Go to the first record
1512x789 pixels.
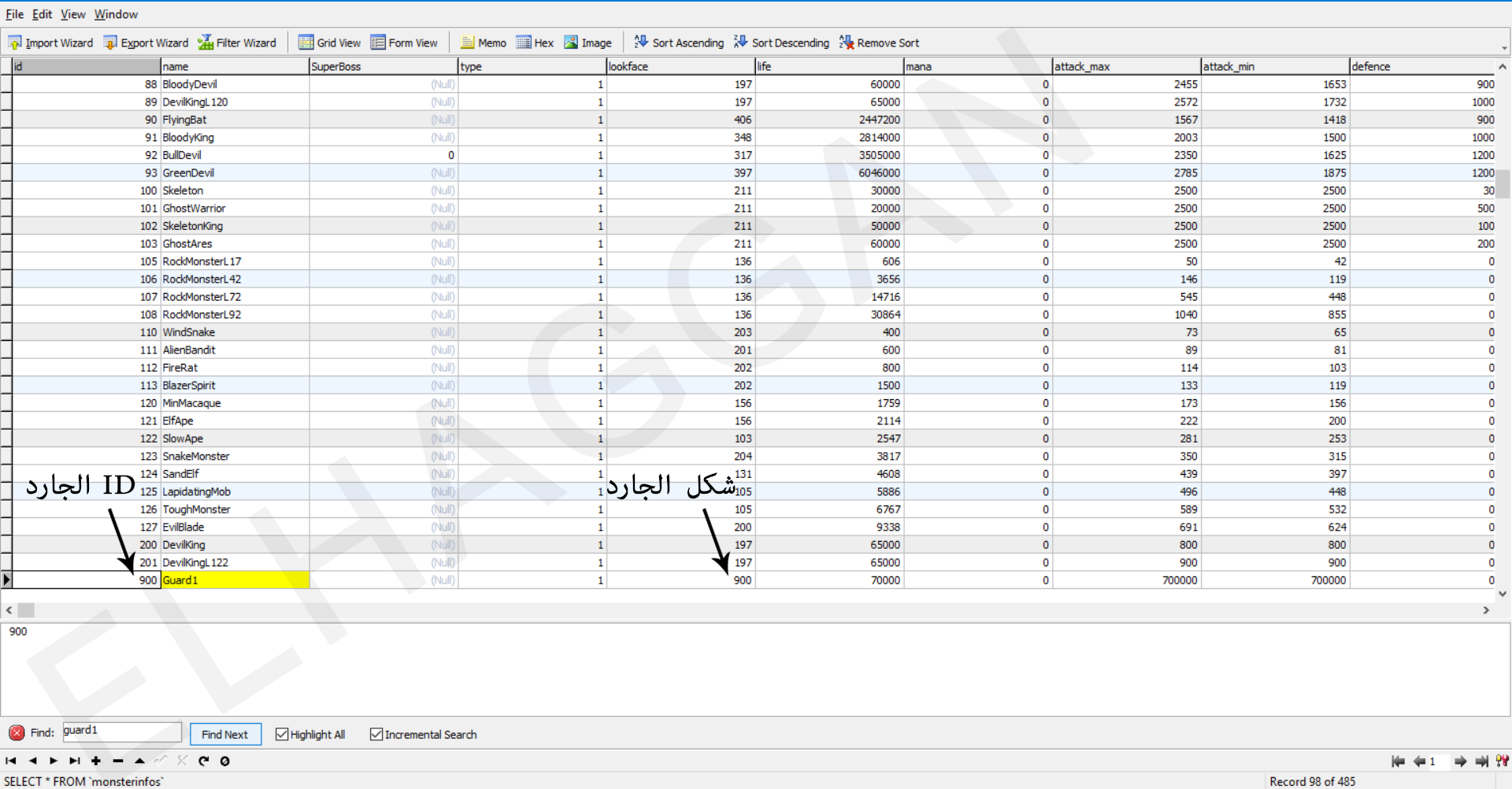point(11,761)
